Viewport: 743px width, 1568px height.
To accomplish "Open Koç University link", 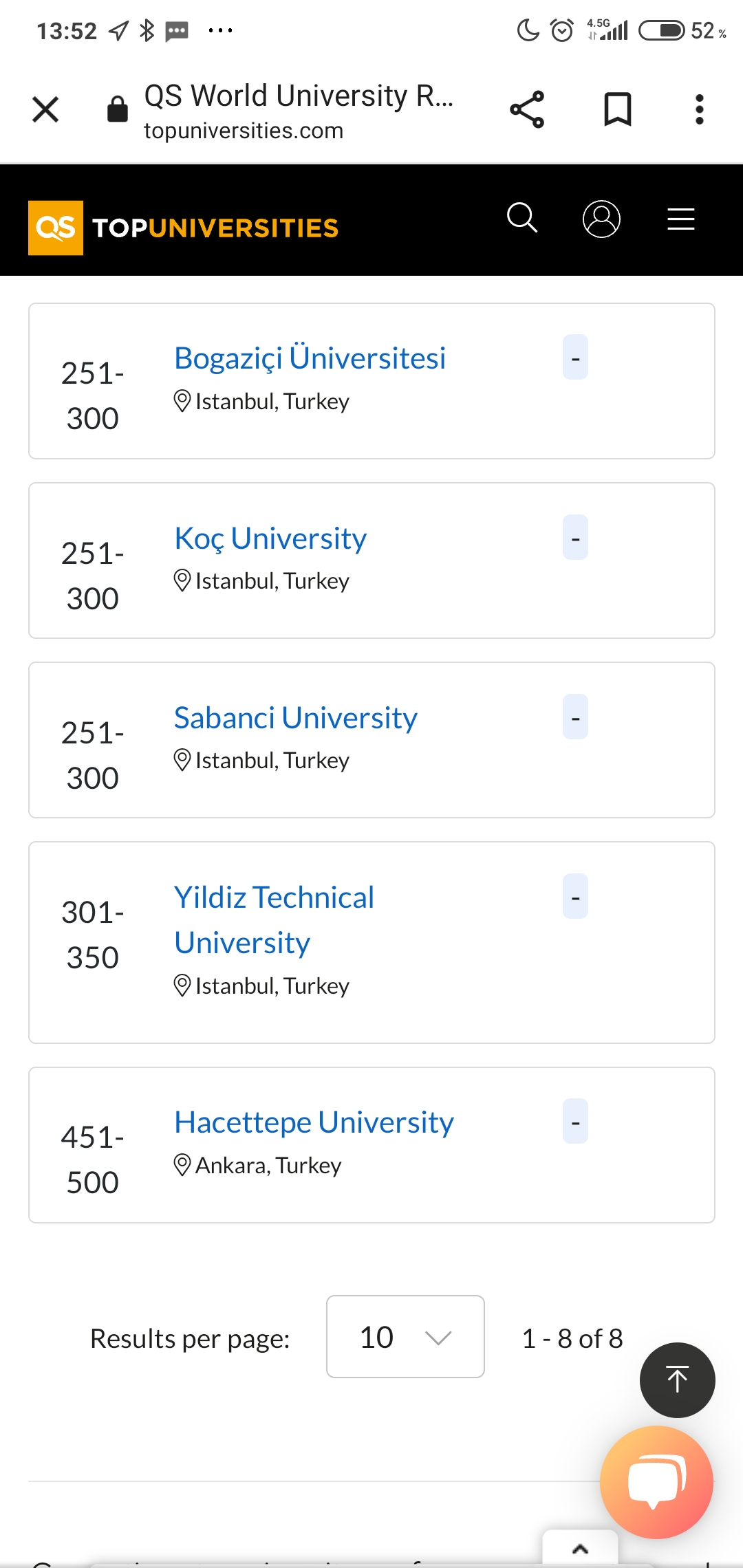I will click(x=270, y=538).
